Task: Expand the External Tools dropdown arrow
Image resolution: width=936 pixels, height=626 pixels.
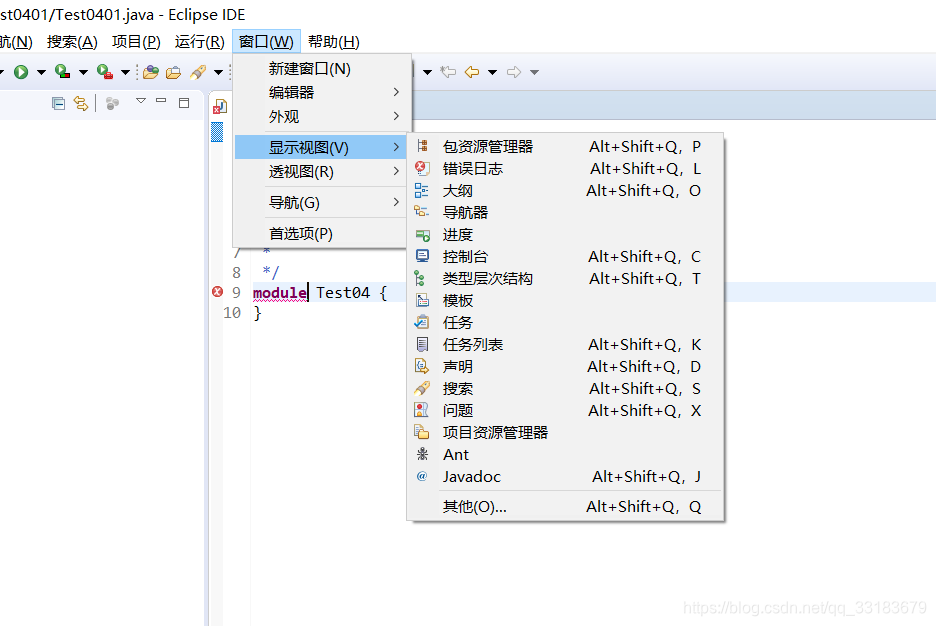Action: (125, 73)
